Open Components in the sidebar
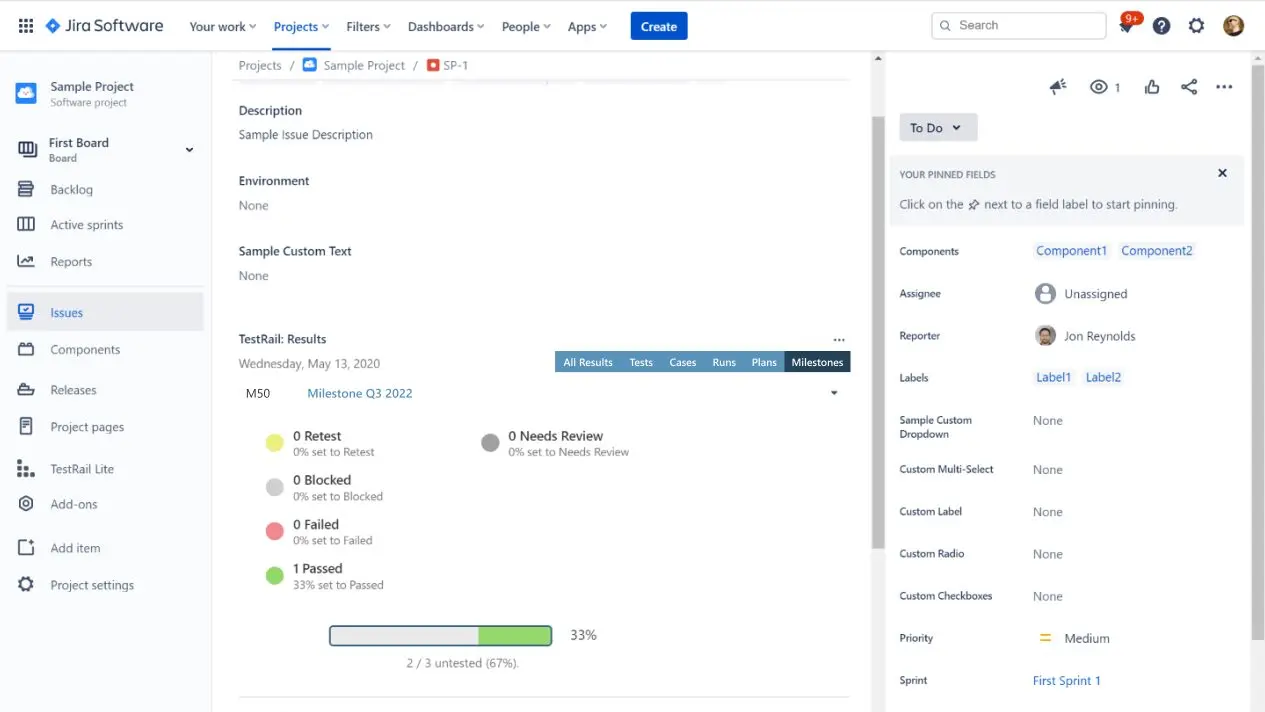The width and height of the screenshot is (1265, 712). tap(105, 350)
